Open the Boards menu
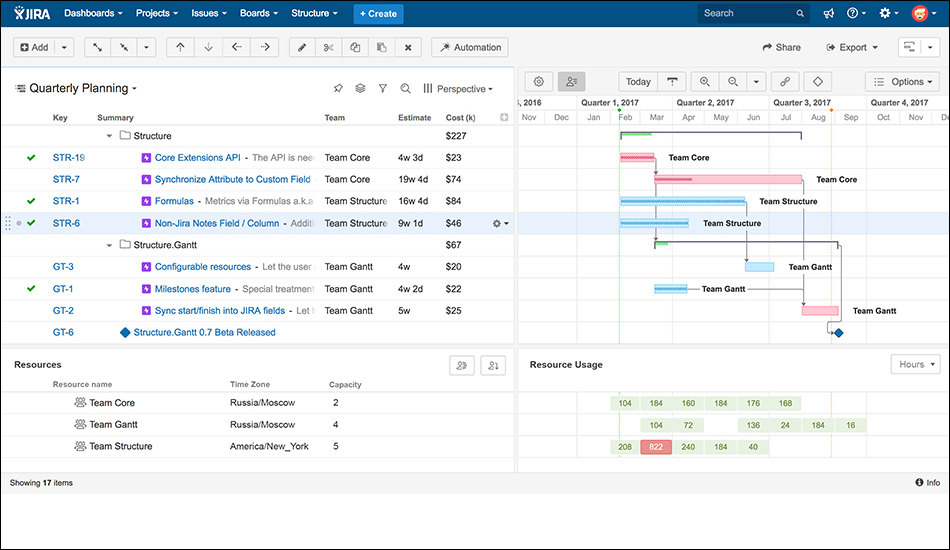The width and height of the screenshot is (950, 550). [x=259, y=13]
